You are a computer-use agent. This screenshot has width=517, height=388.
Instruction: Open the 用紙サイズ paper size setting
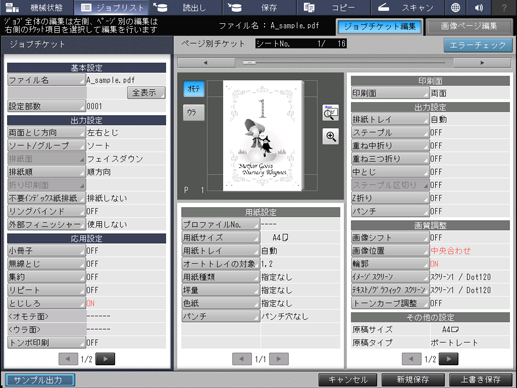click(x=220, y=238)
